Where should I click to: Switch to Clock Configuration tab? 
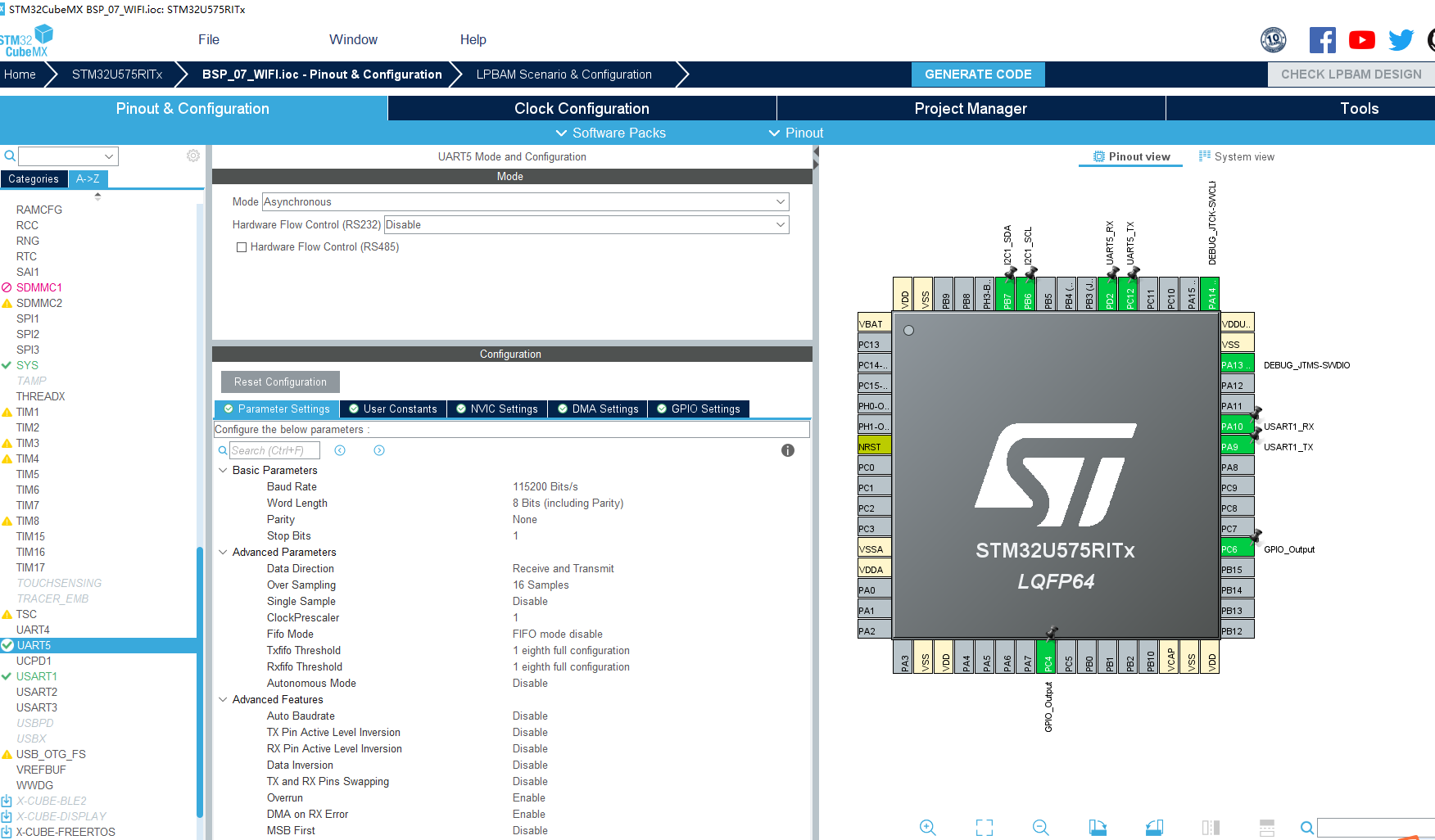coord(582,108)
